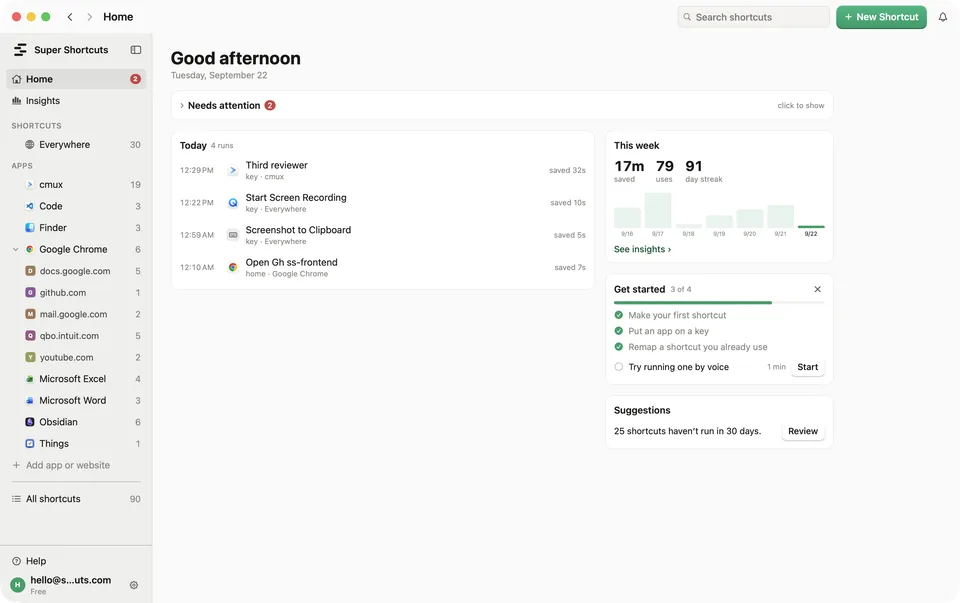Click the 79 uses stat
The image size is (960, 603).
click(664, 171)
